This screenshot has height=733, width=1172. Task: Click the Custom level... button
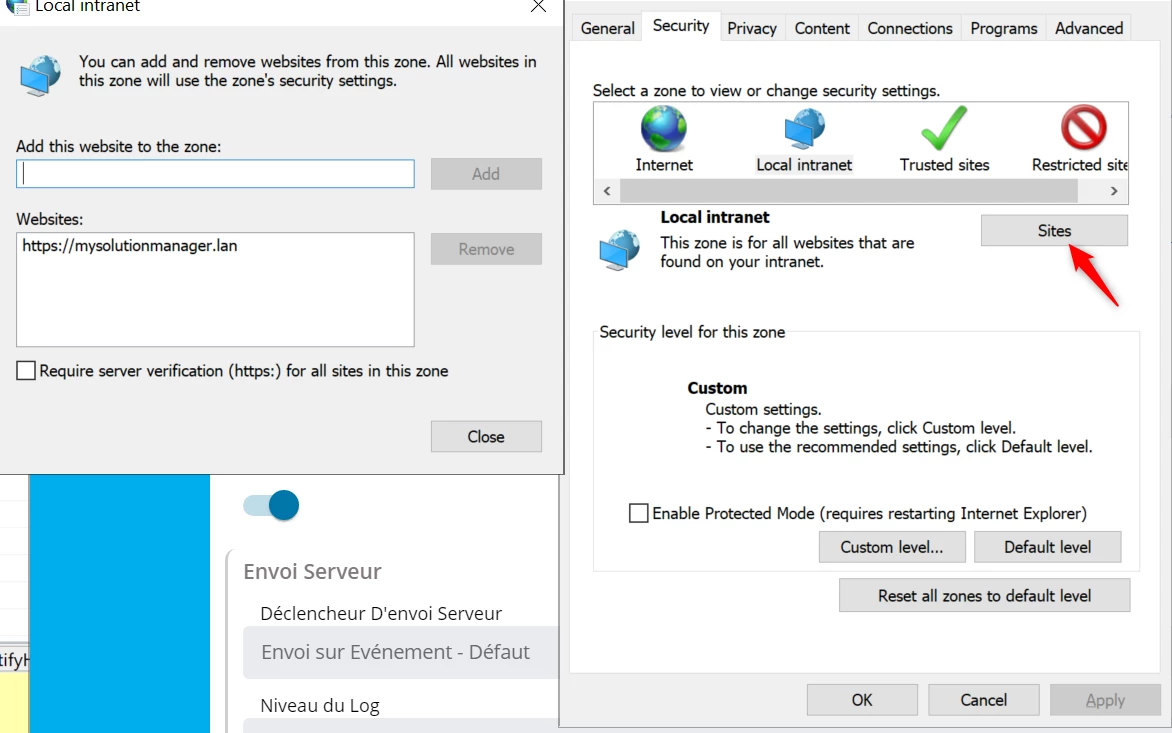[x=892, y=547]
